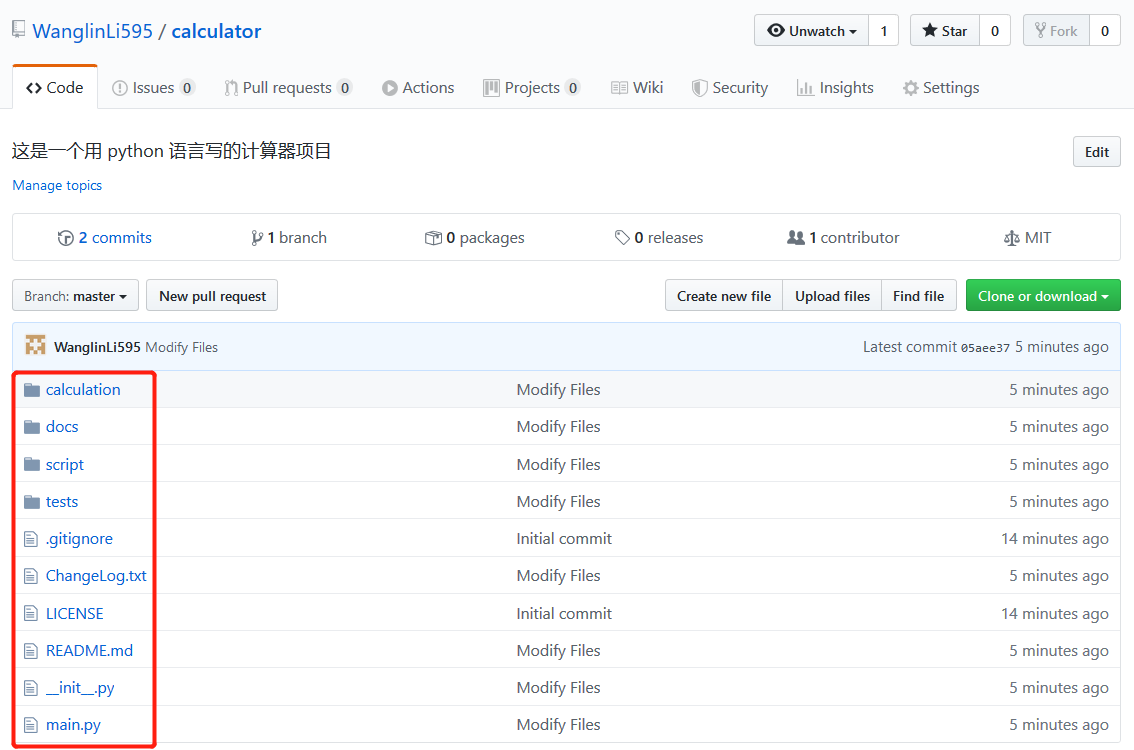
Task: Click the WanglinLi595 avatar in commit bar
Action: (x=35, y=346)
